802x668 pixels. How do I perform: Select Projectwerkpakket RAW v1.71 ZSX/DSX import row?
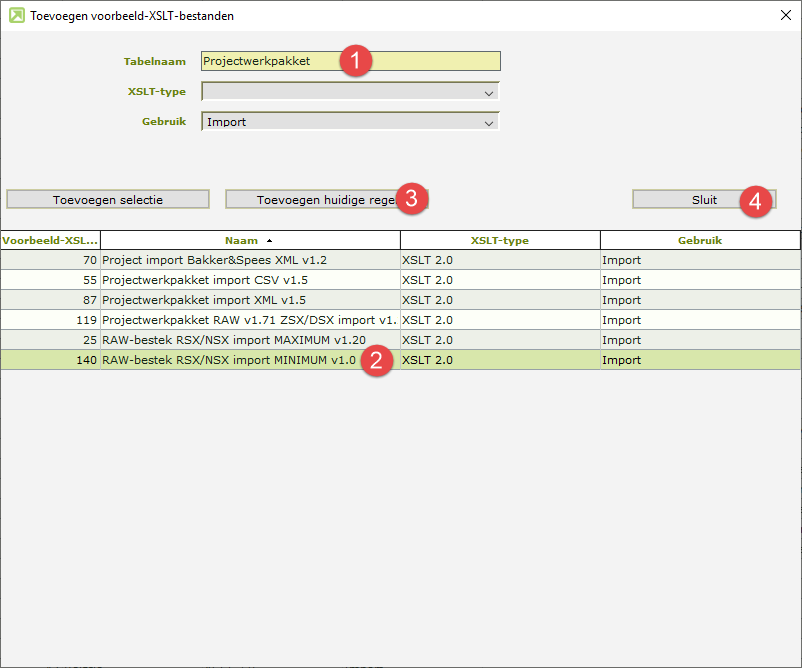pos(248,320)
